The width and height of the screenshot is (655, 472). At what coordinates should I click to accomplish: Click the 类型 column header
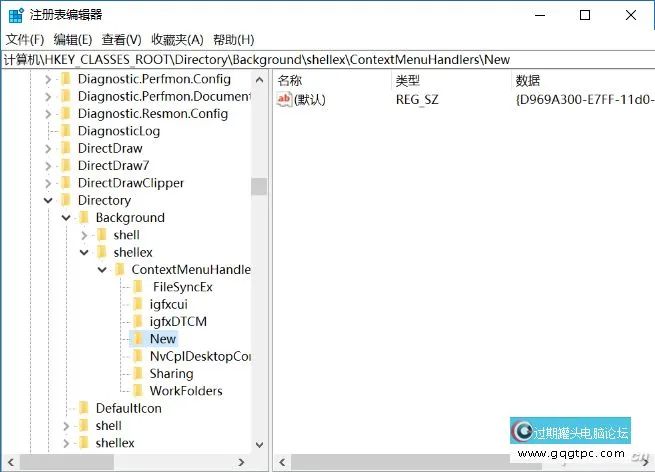click(x=407, y=81)
